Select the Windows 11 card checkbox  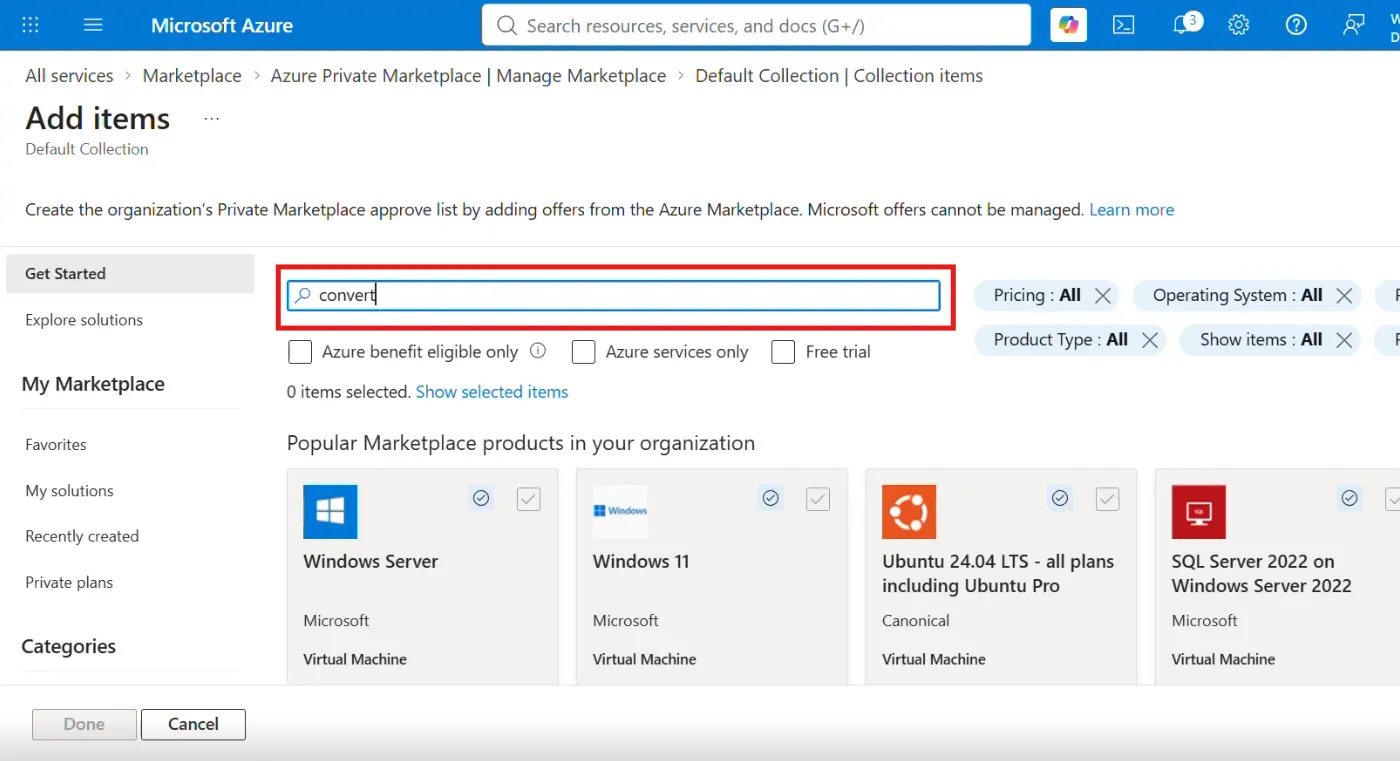pos(818,499)
